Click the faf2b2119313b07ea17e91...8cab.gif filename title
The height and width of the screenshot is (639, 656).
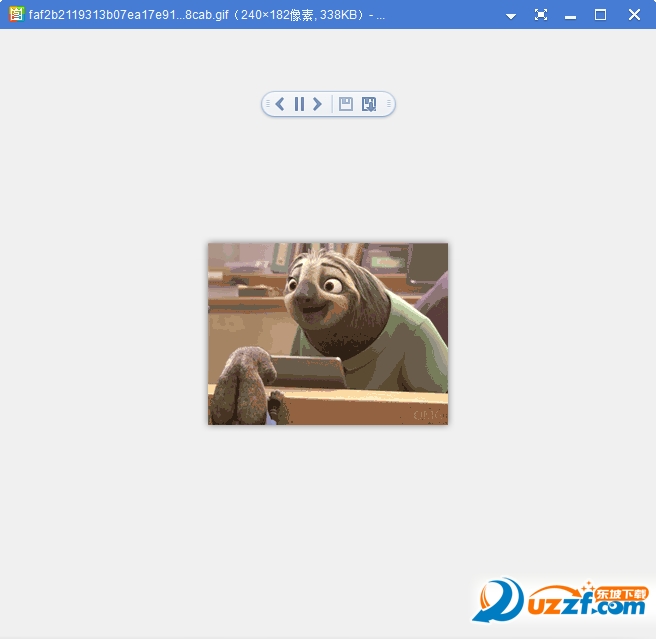pyautogui.click(x=128, y=15)
